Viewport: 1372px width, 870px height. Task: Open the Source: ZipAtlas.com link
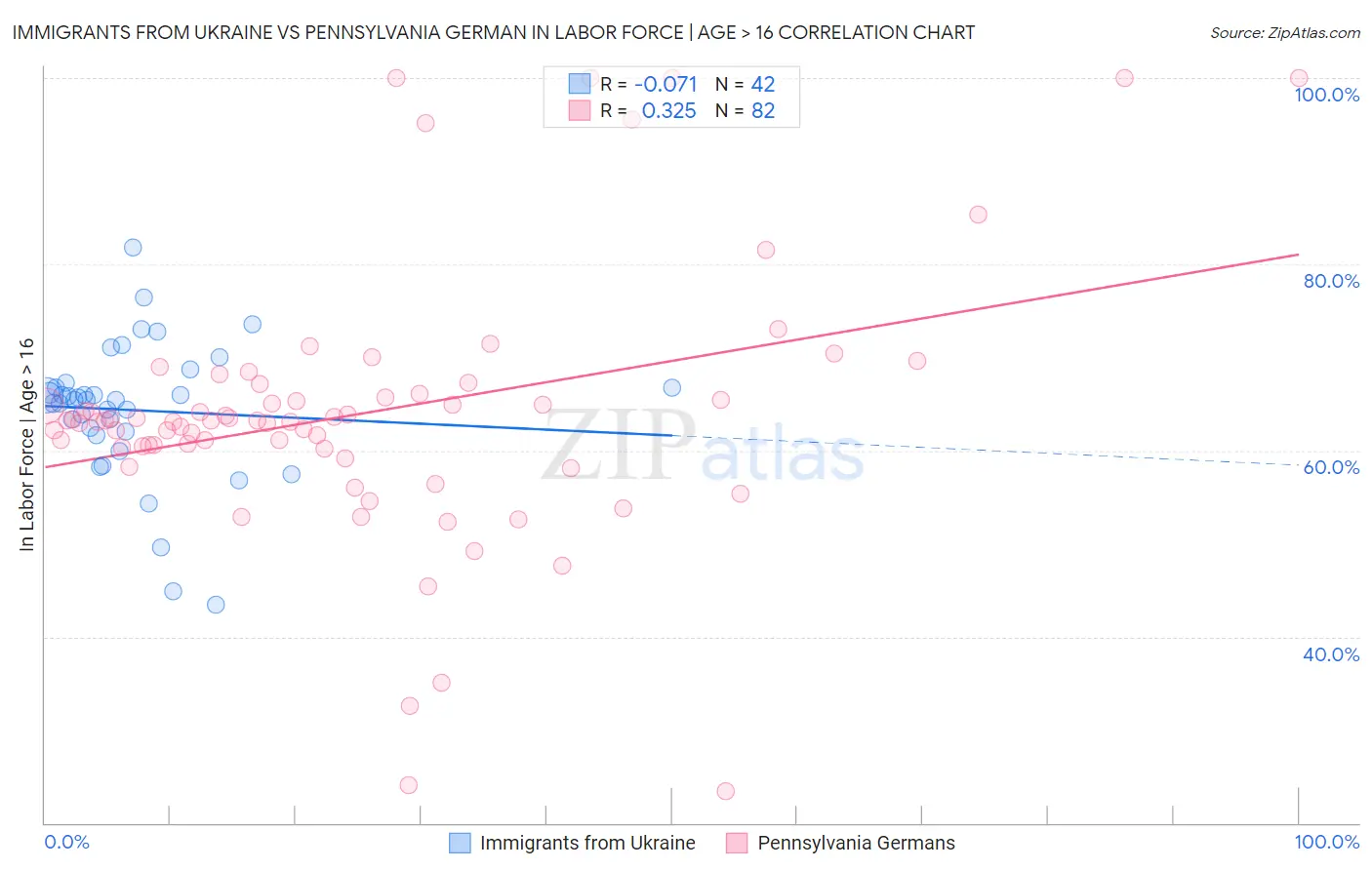click(x=1285, y=32)
